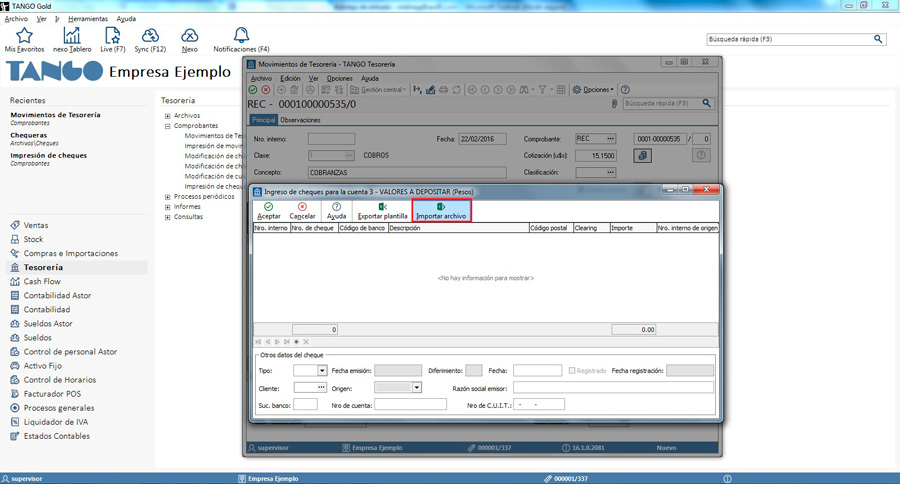
Task: Click Importar archivo button
Action: pos(441,211)
